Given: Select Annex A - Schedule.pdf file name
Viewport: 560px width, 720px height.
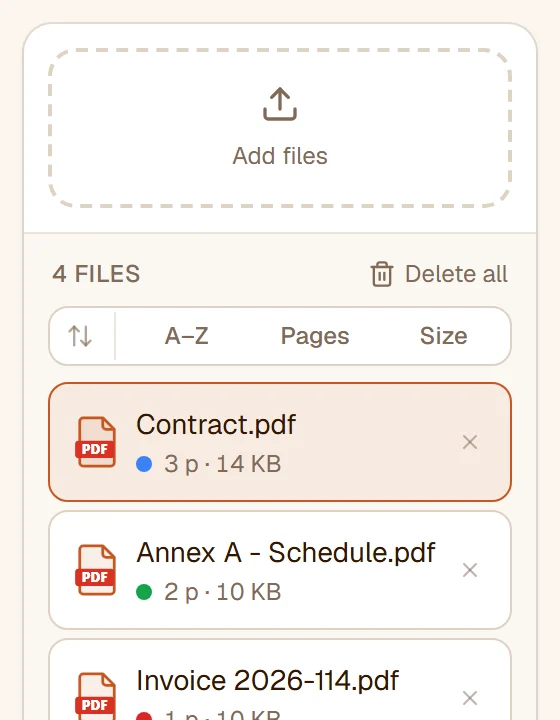Looking at the screenshot, I should pos(286,552).
